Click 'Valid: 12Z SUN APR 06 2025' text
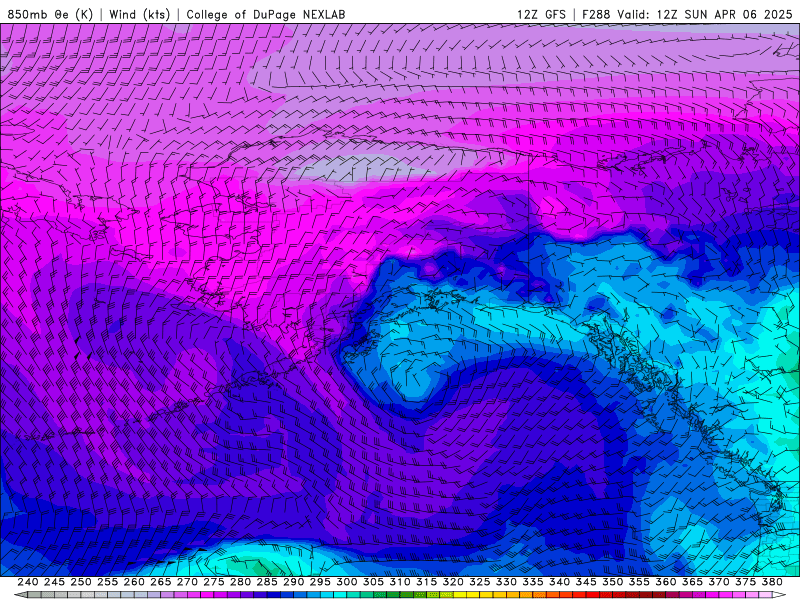800x600 pixels. (x=705, y=14)
